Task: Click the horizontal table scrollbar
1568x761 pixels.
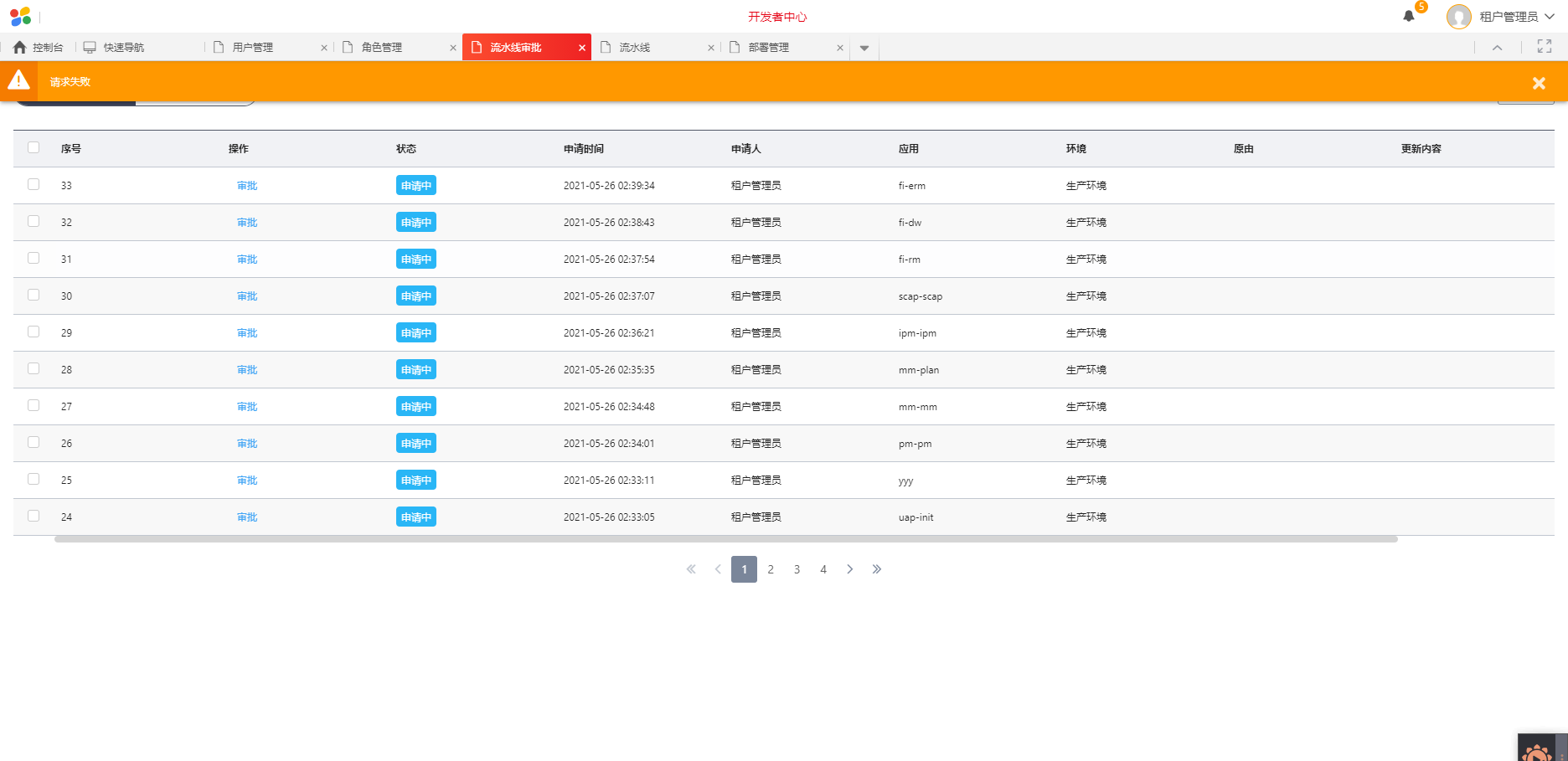Action: 725,539
